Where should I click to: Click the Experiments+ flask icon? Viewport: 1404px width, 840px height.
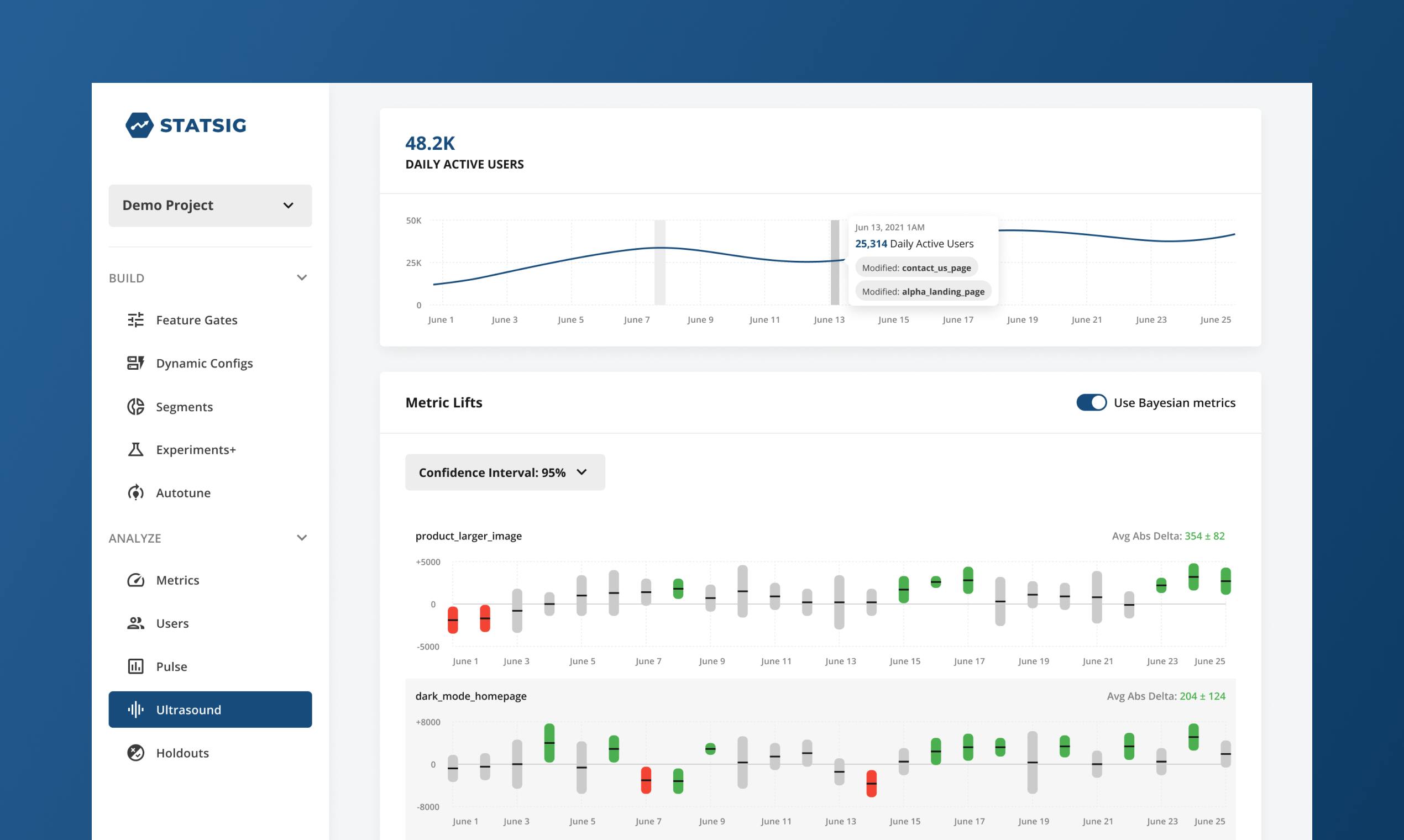[x=135, y=449]
